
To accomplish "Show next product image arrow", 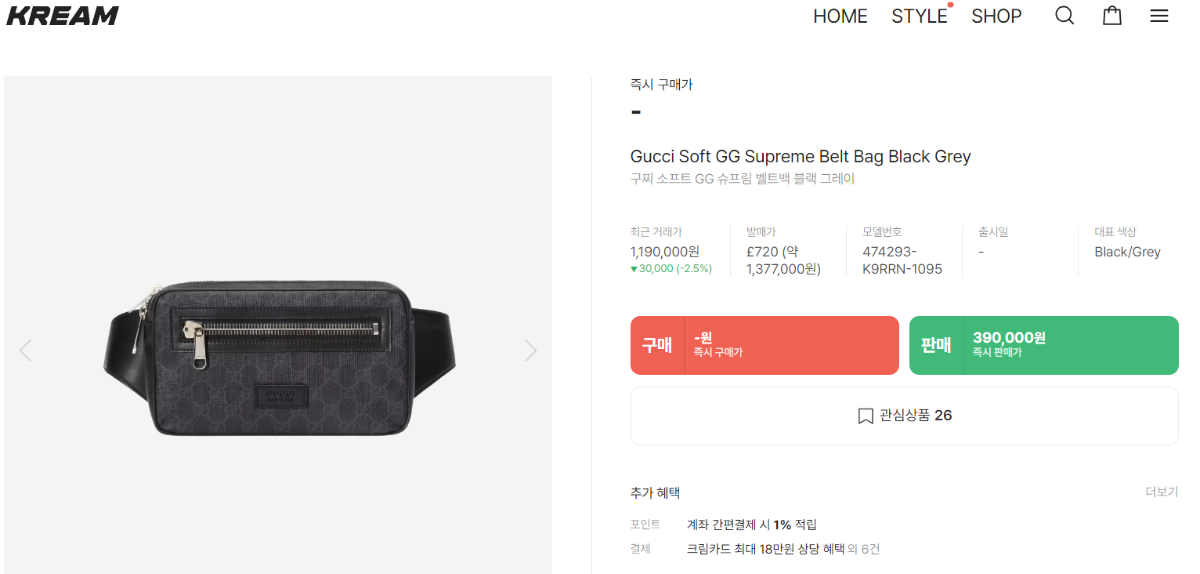I will (x=530, y=350).
